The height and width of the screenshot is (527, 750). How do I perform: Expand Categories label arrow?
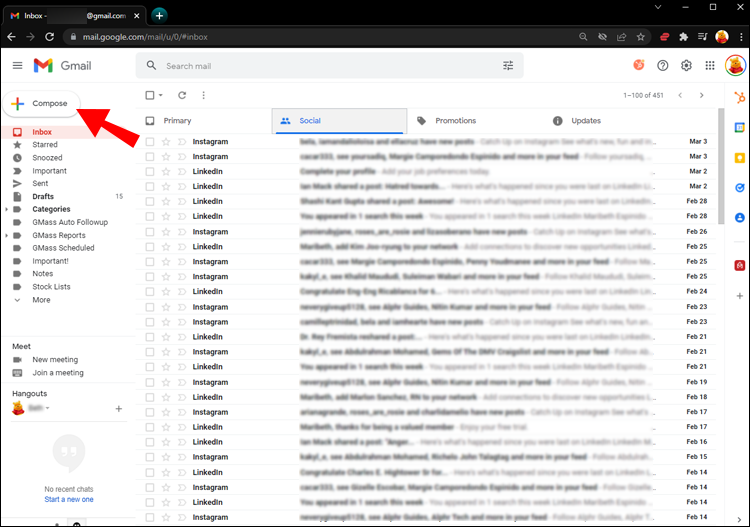(x=6, y=209)
